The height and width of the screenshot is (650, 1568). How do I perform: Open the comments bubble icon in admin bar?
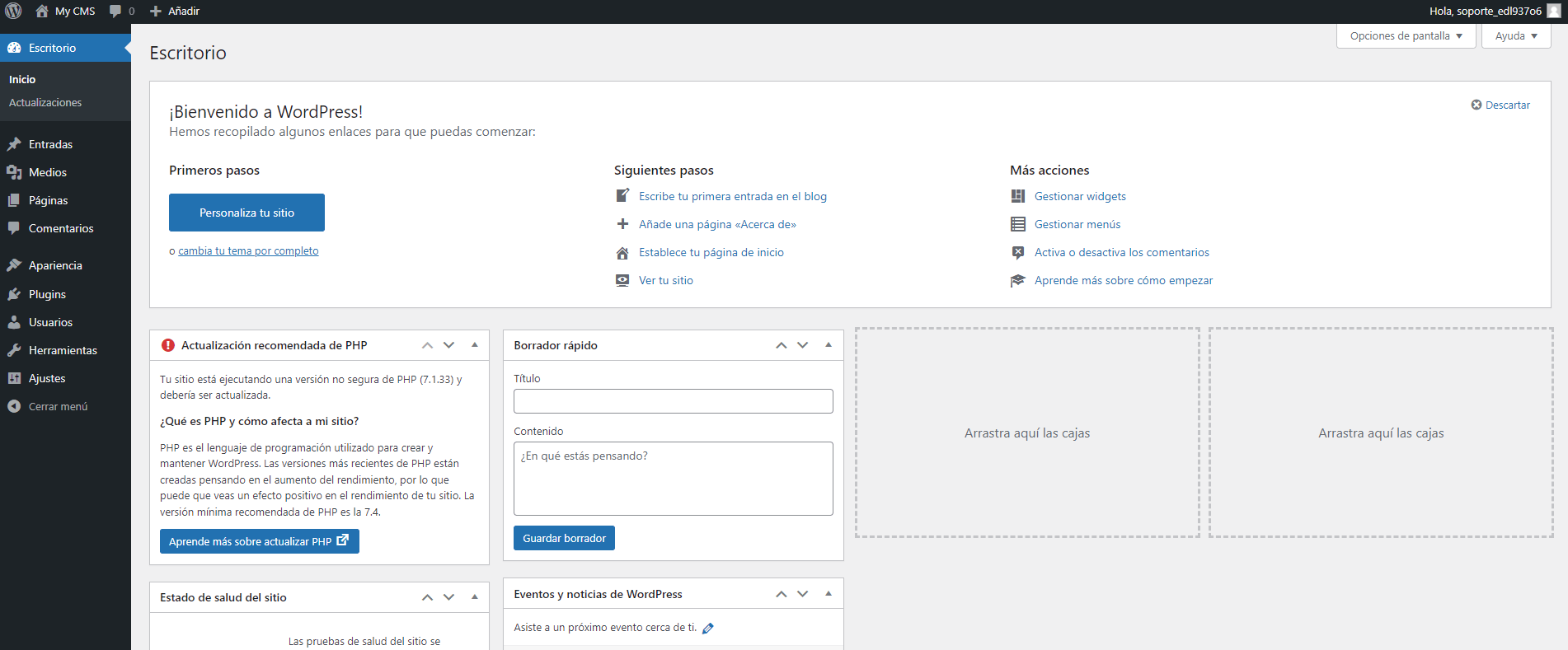pyautogui.click(x=115, y=11)
